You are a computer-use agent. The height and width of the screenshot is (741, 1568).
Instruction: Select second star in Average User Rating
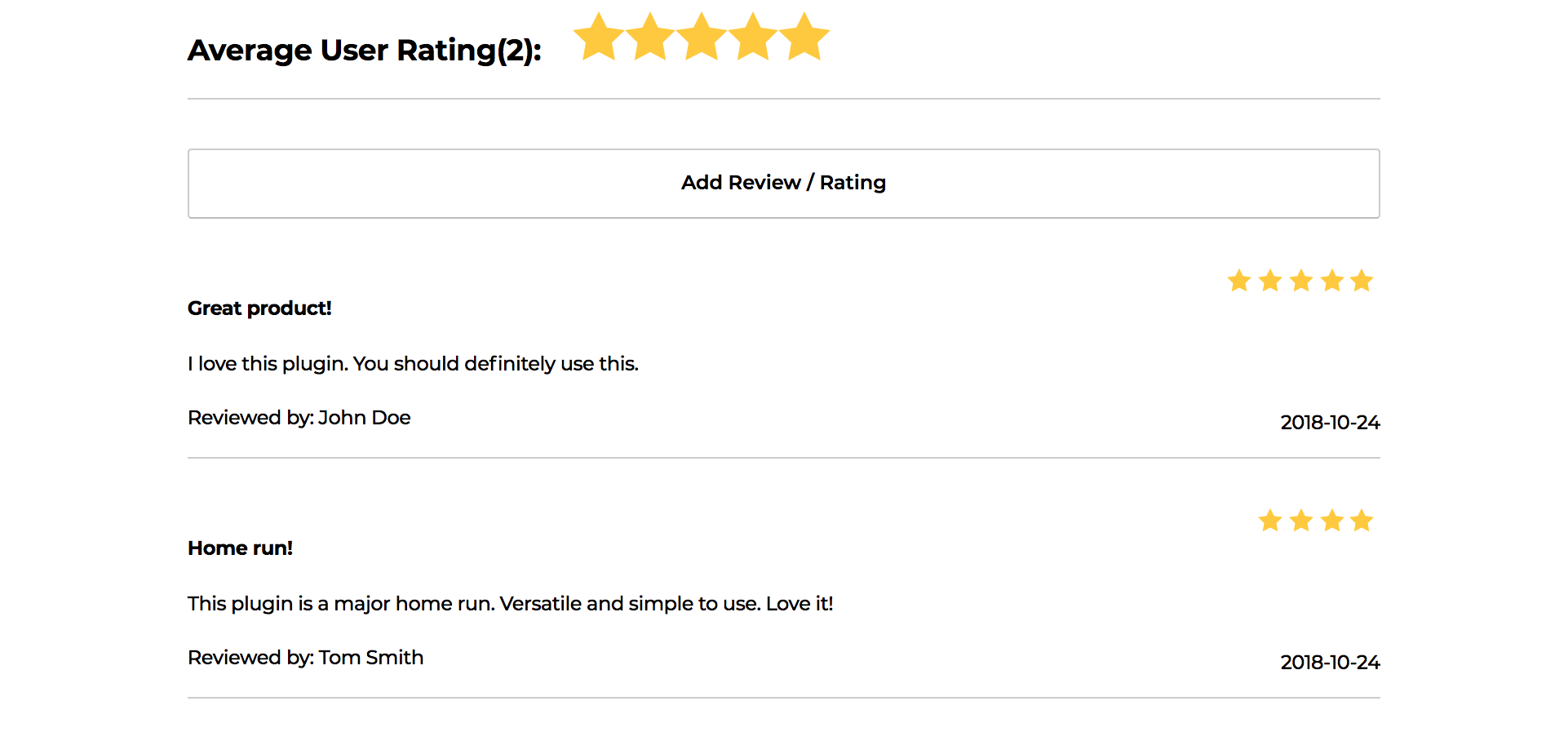pyautogui.click(x=650, y=37)
